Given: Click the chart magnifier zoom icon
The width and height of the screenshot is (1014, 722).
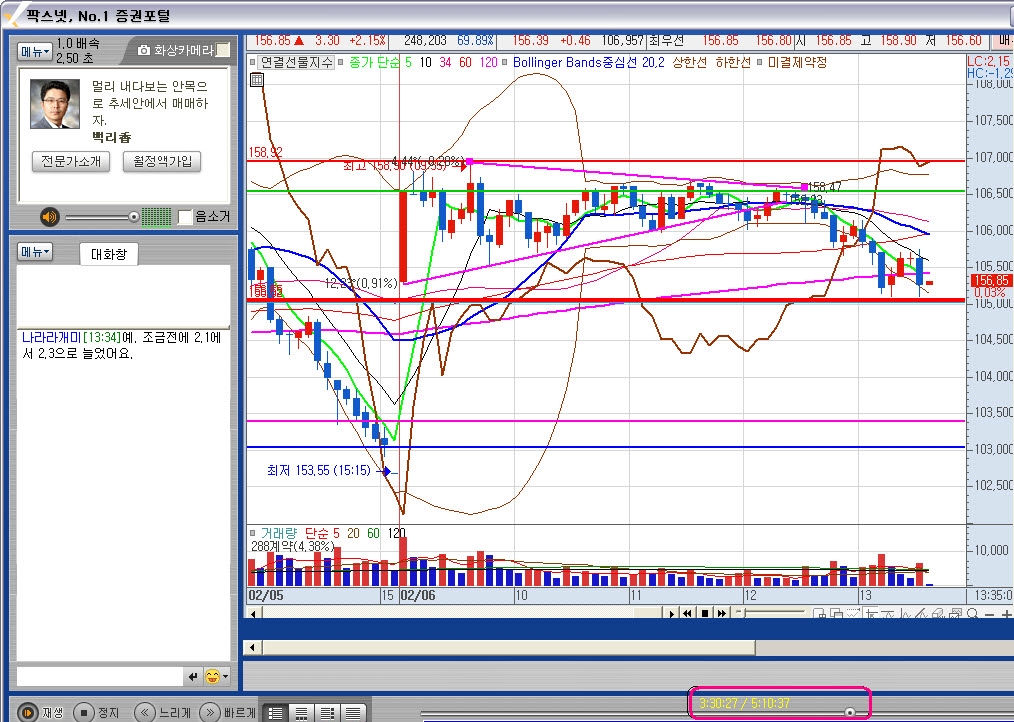Looking at the screenshot, I should pos(973,613).
